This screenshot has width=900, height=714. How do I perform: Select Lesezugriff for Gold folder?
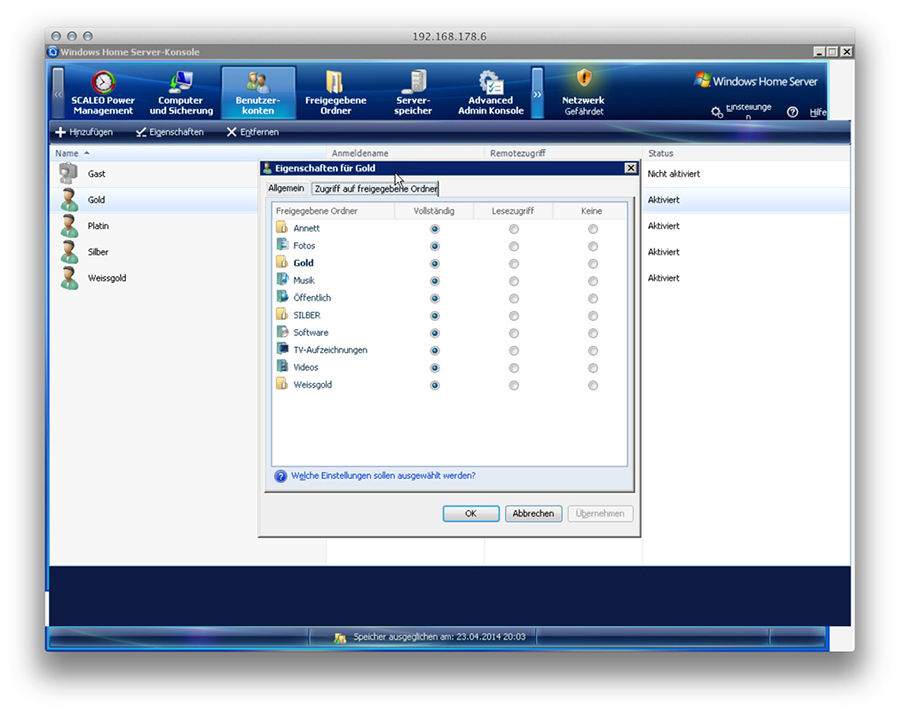(x=514, y=264)
